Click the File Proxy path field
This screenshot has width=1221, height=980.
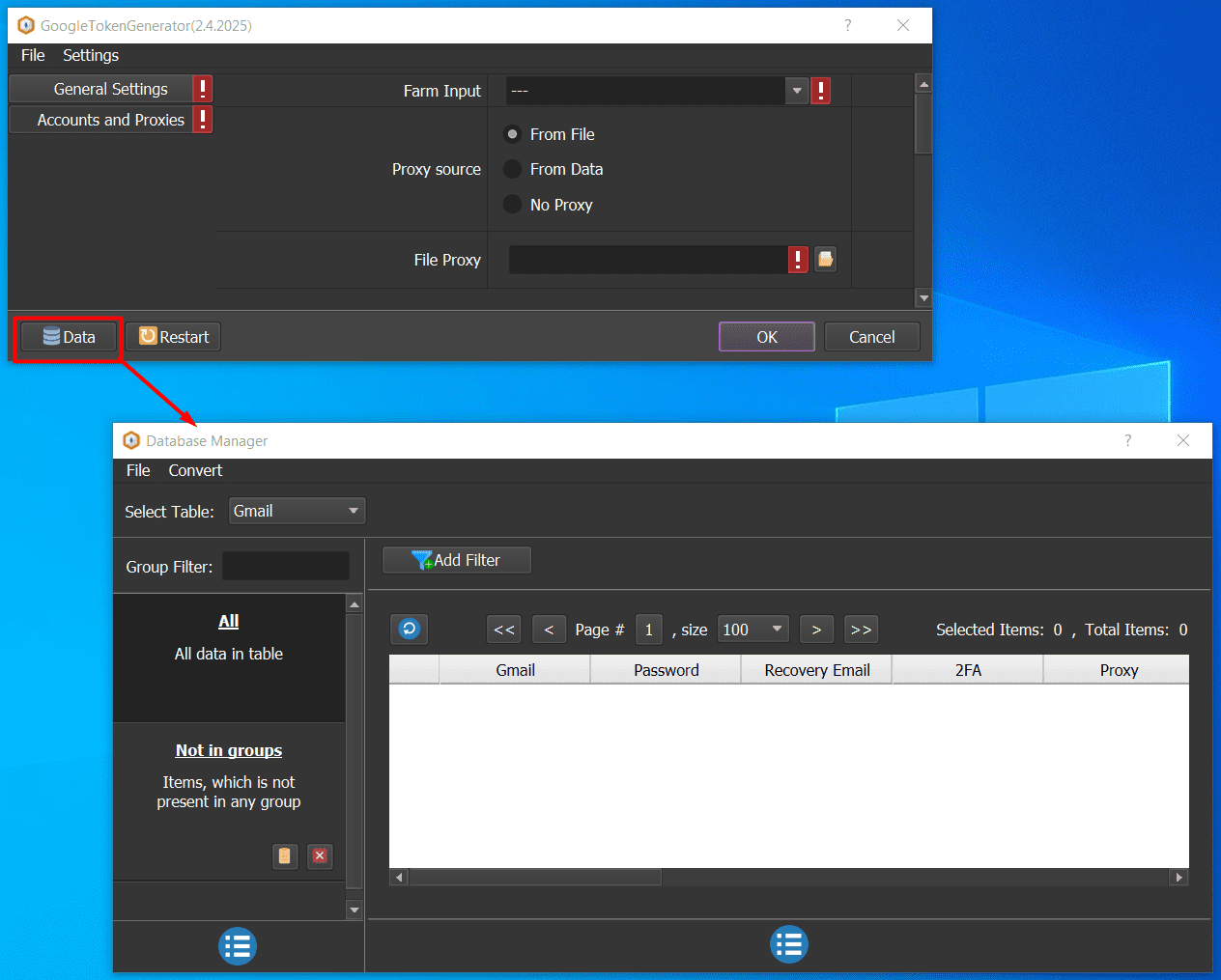(648, 260)
